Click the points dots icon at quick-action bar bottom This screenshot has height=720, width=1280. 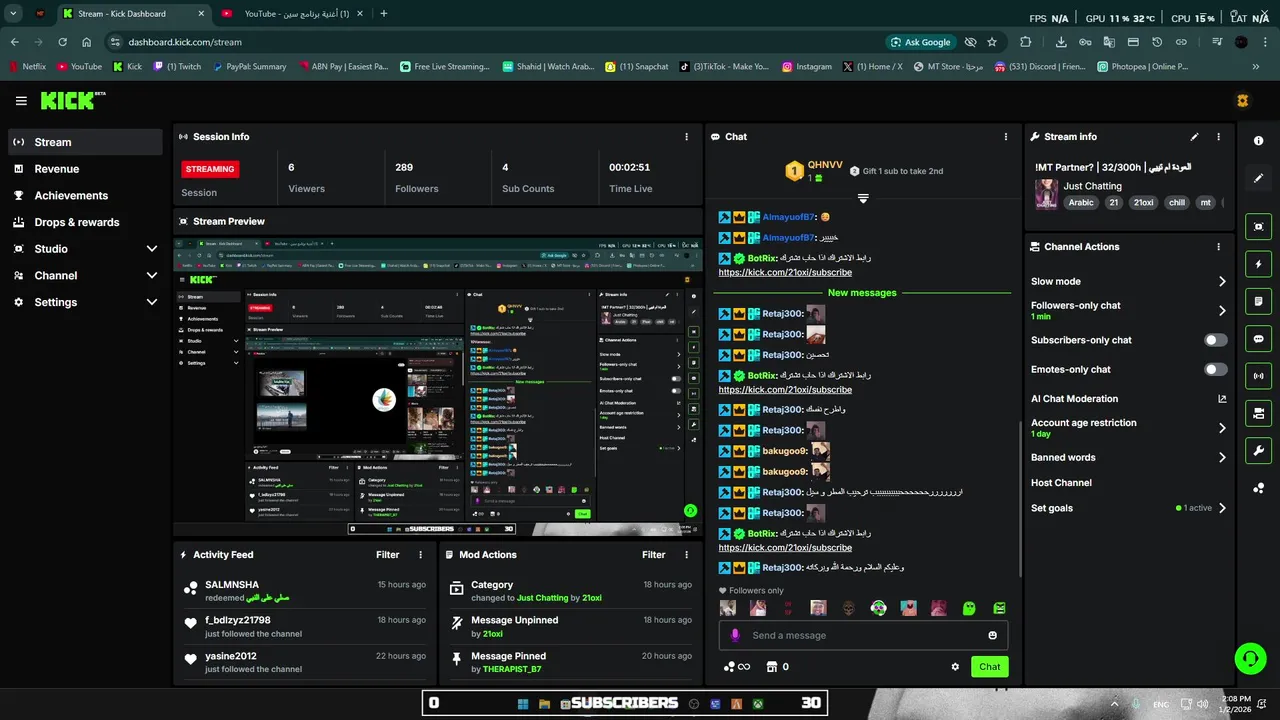tap(1258, 488)
